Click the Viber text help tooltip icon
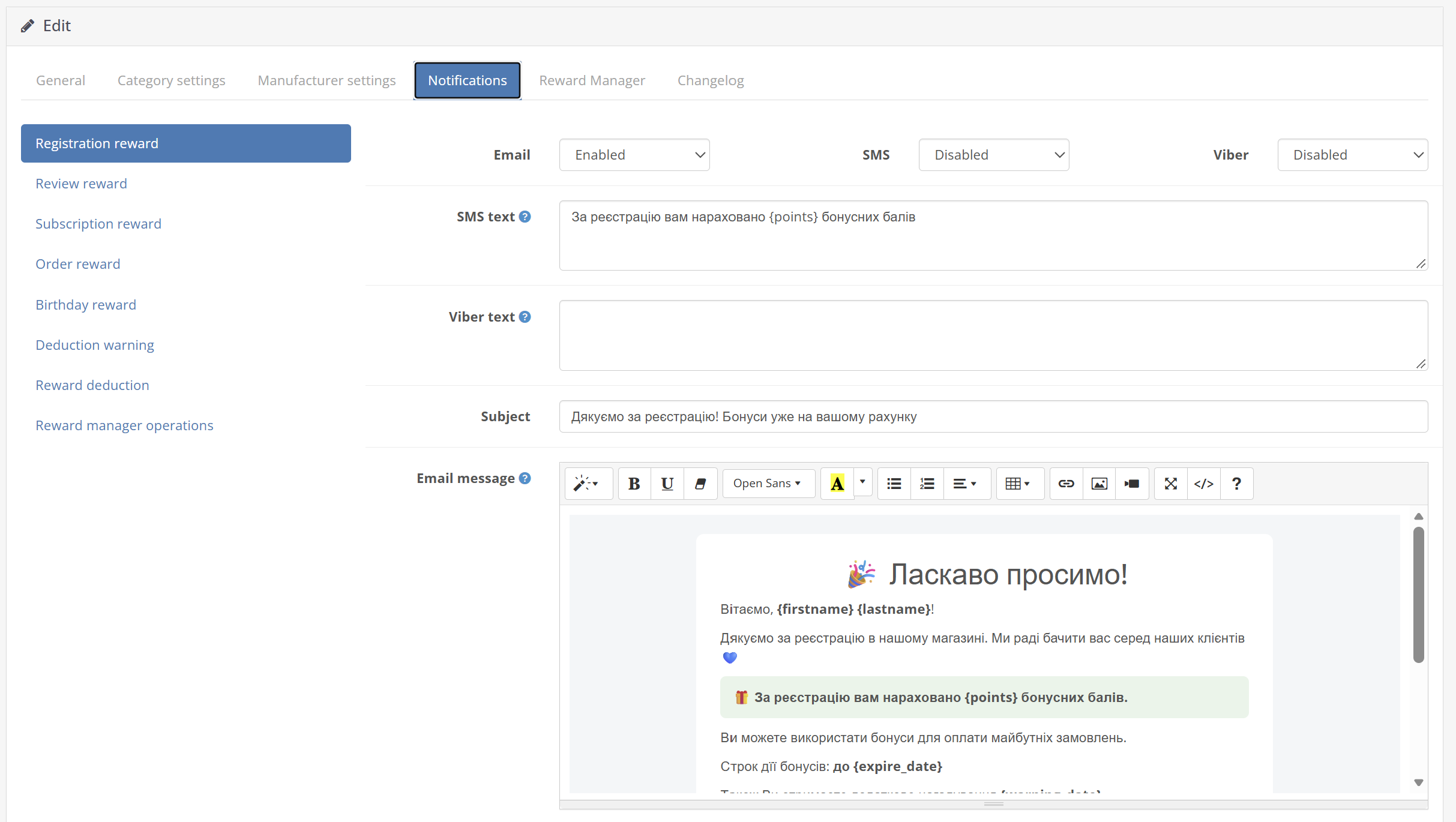Viewport: 1456px width, 822px height. pos(525,317)
